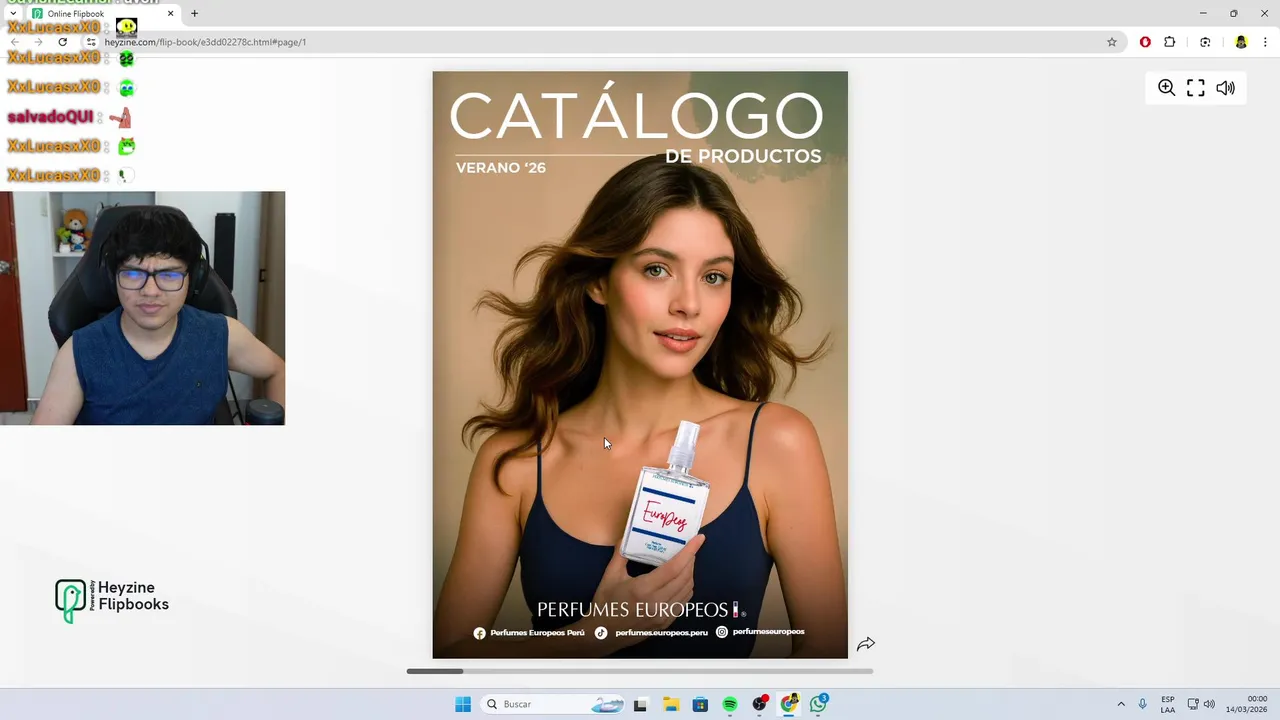Open OBS Studio from the taskbar
This screenshot has width=1280, height=720.
760,704
